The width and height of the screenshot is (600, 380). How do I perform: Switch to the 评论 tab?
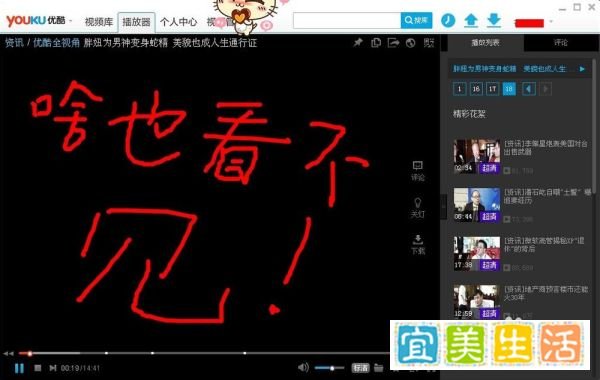(560, 42)
